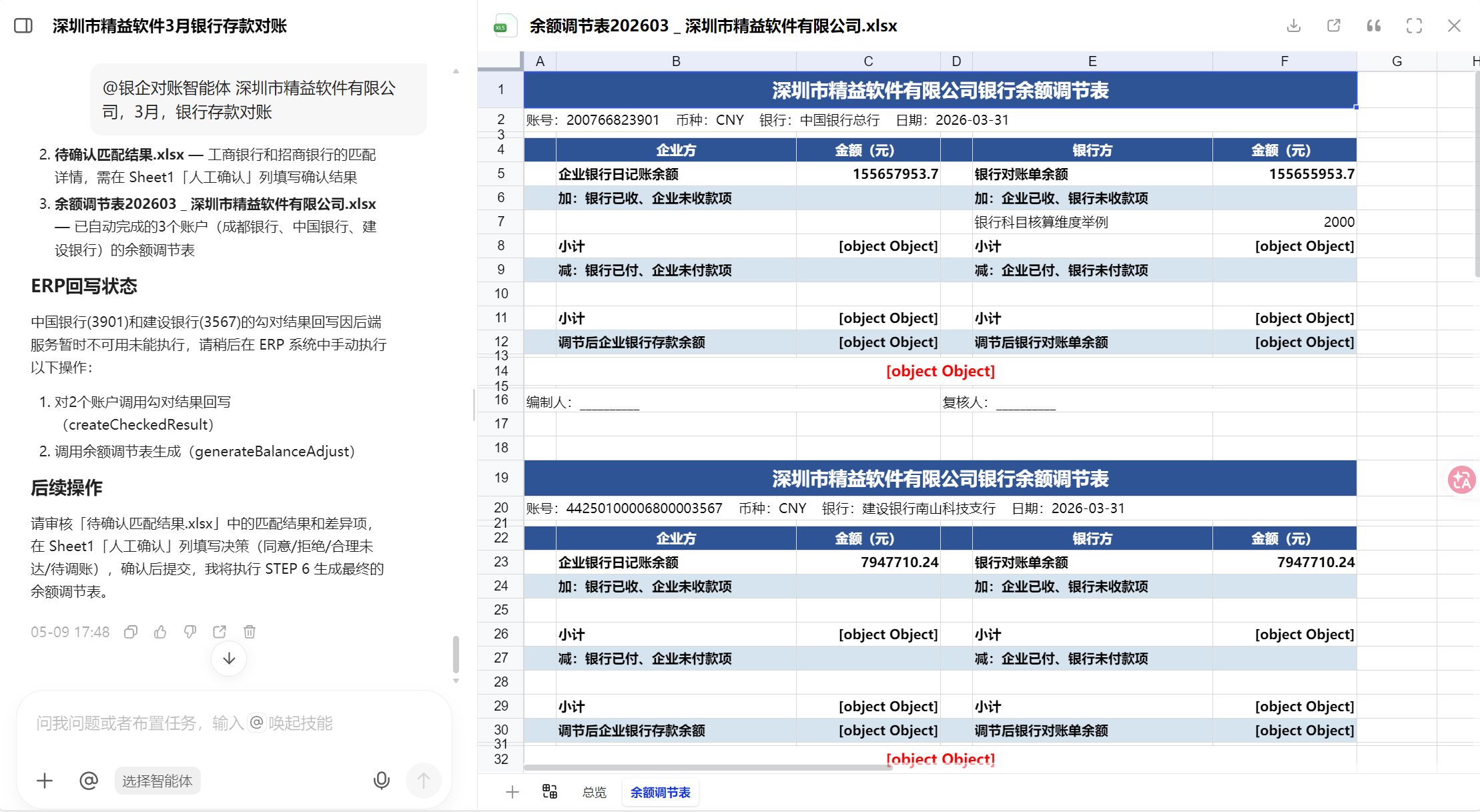Close the spreadsheet preview panel
This screenshot has height=812, width=1480.
pos(1454,26)
